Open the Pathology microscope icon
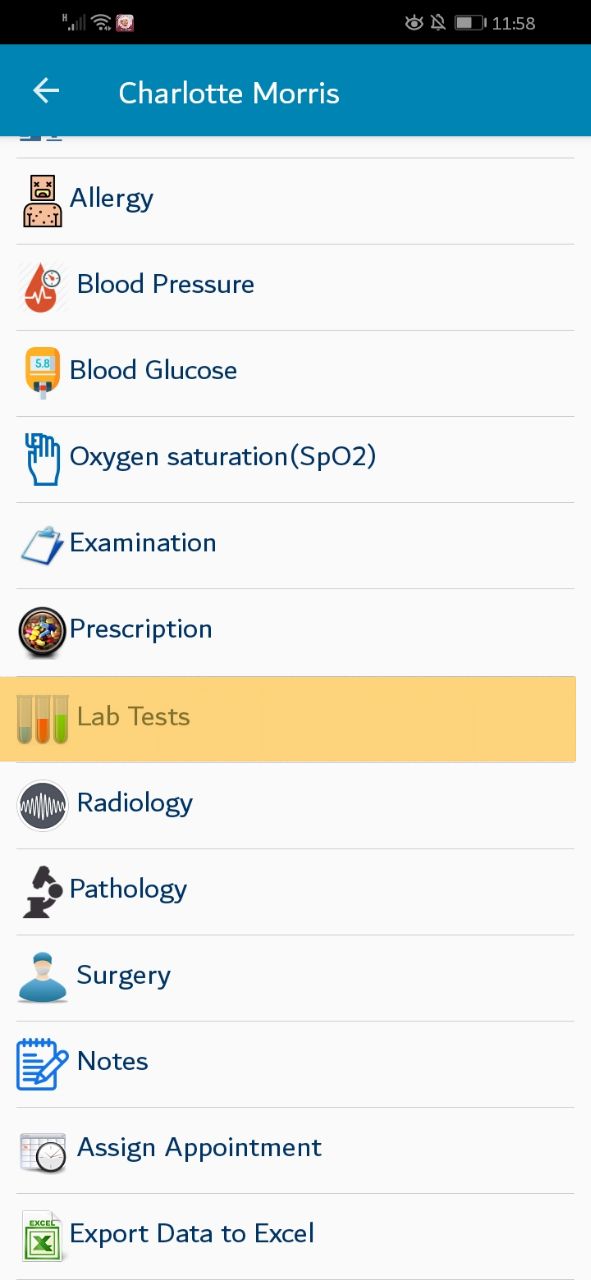The image size is (591, 1280). [42, 891]
